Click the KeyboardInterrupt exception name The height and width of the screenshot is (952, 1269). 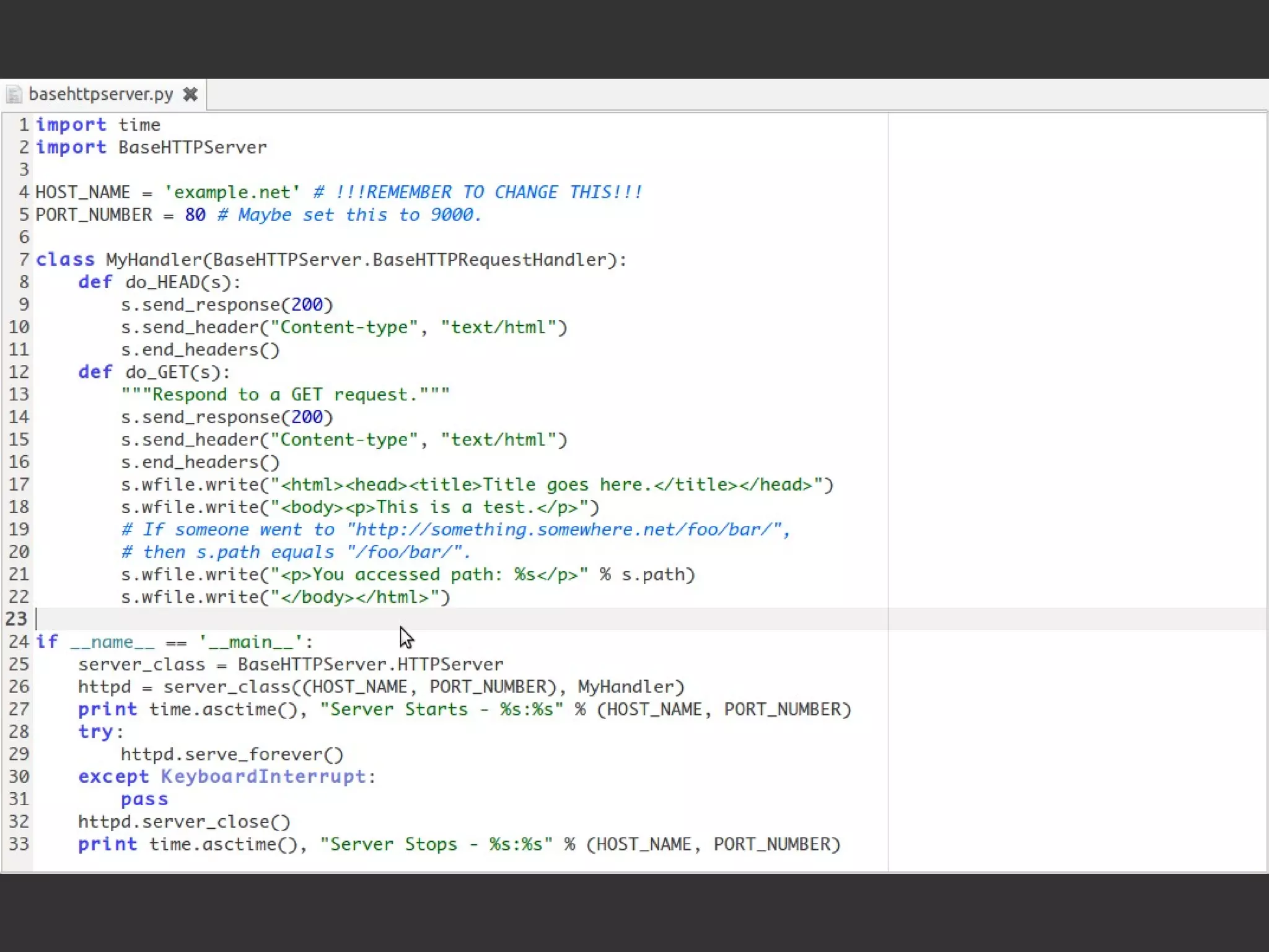[263, 777]
